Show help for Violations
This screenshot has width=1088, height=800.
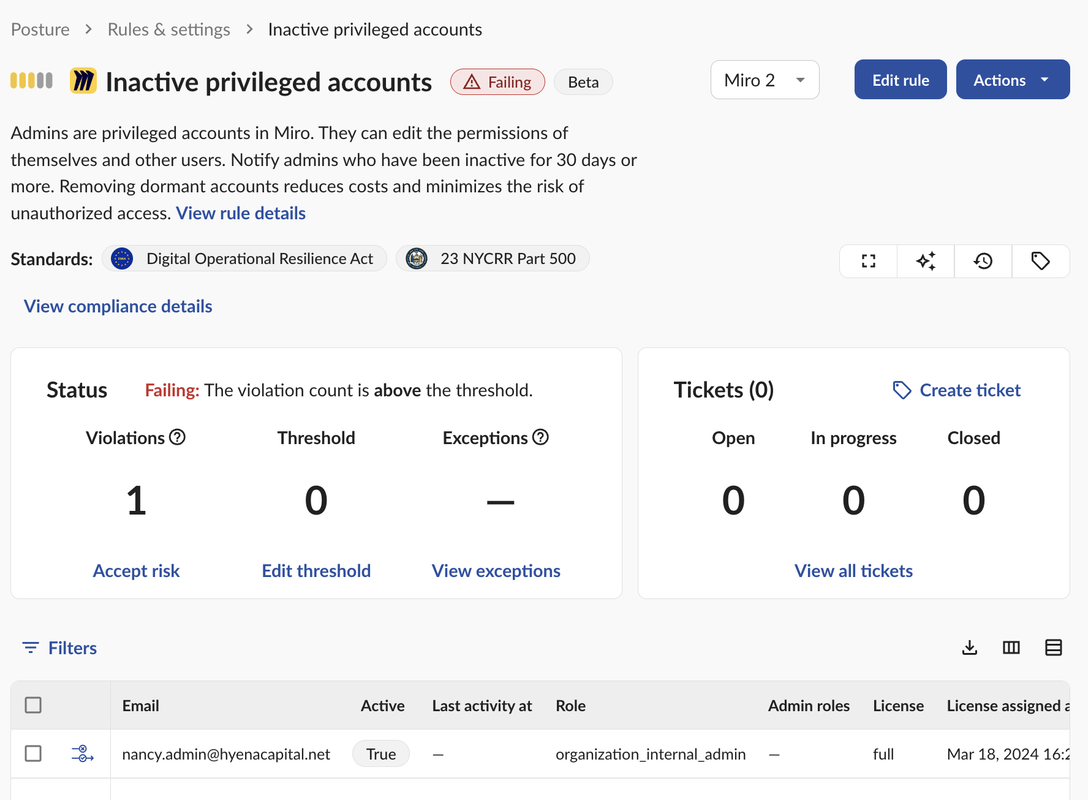click(x=178, y=437)
